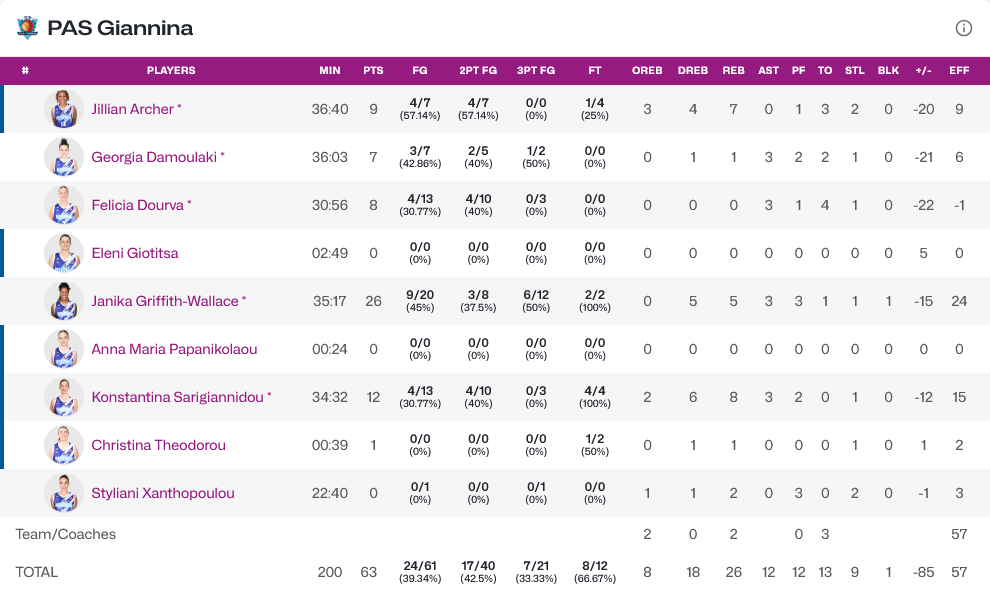This screenshot has height=592, width=990.
Task: Click the PLAYERS column header
Action: [x=171, y=71]
